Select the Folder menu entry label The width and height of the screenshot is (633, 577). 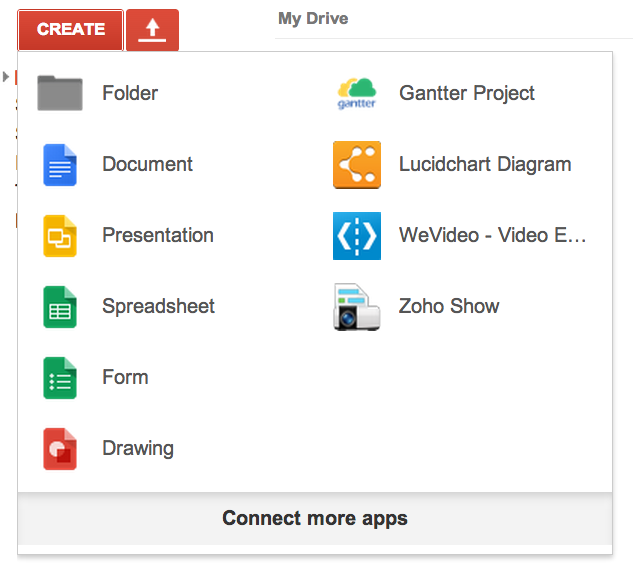[x=130, y=93]
